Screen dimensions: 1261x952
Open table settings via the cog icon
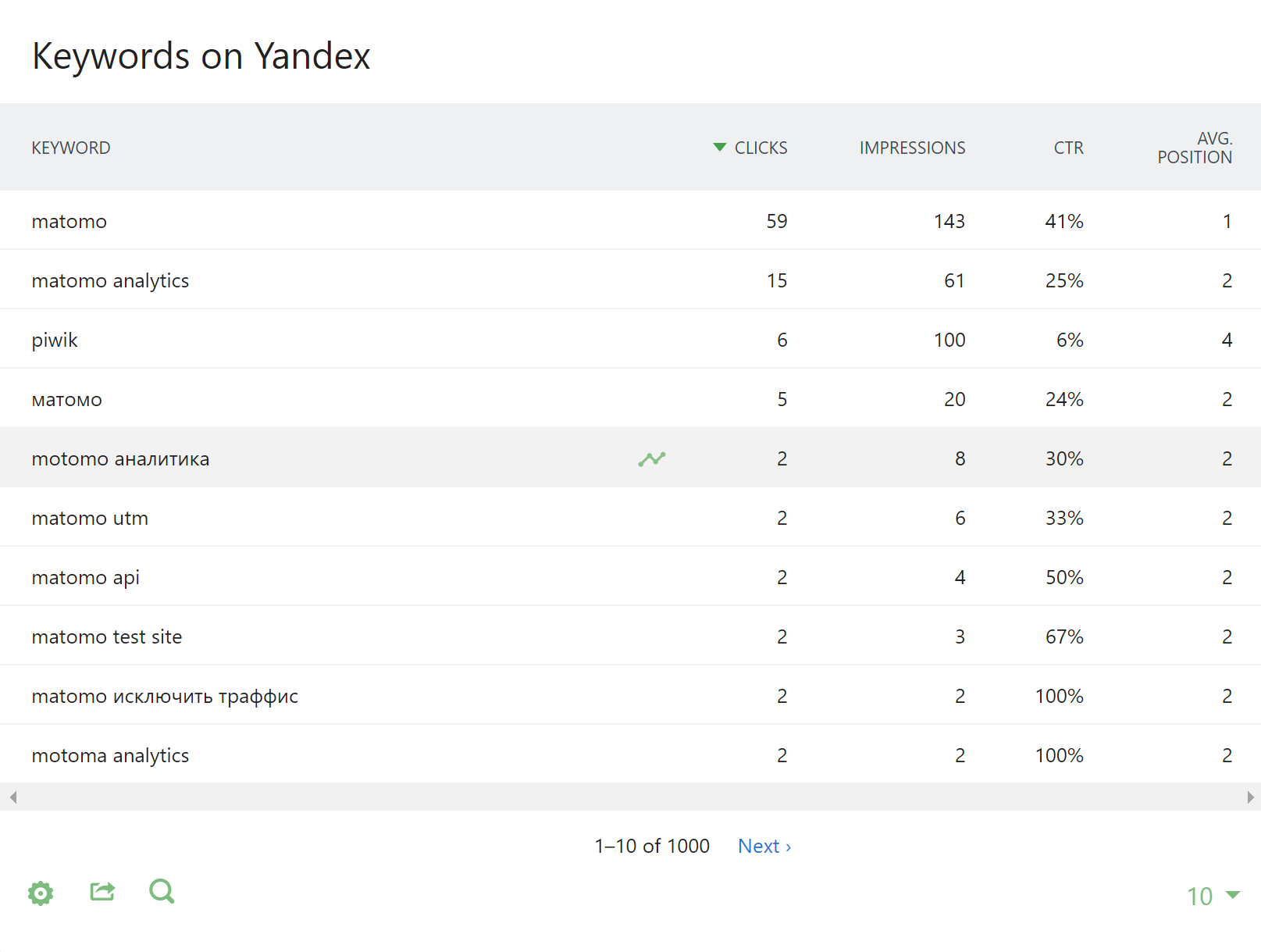[x=41, y=893]
